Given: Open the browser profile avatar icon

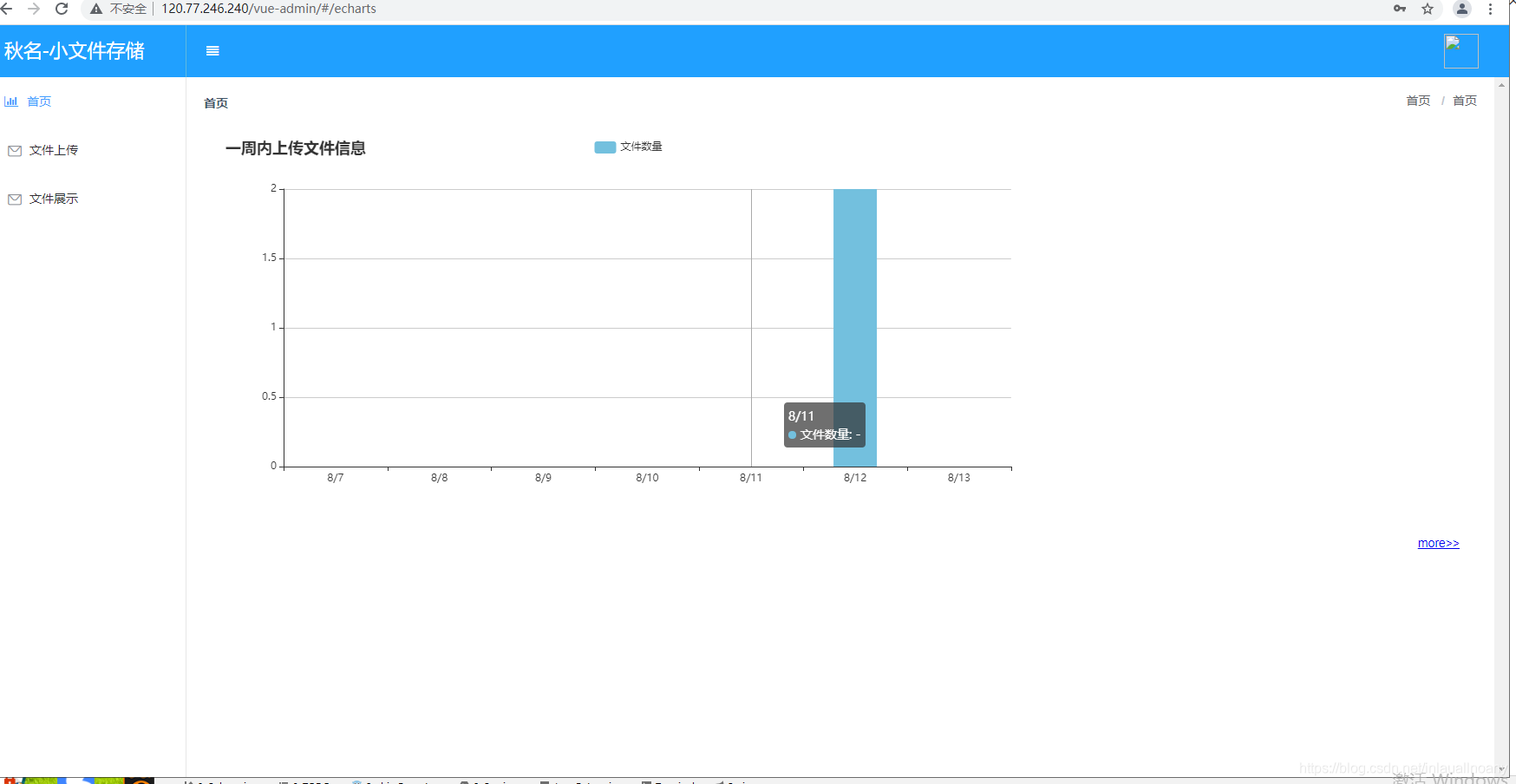Looking at the screenshot, I should click(x=1462, y=9).
